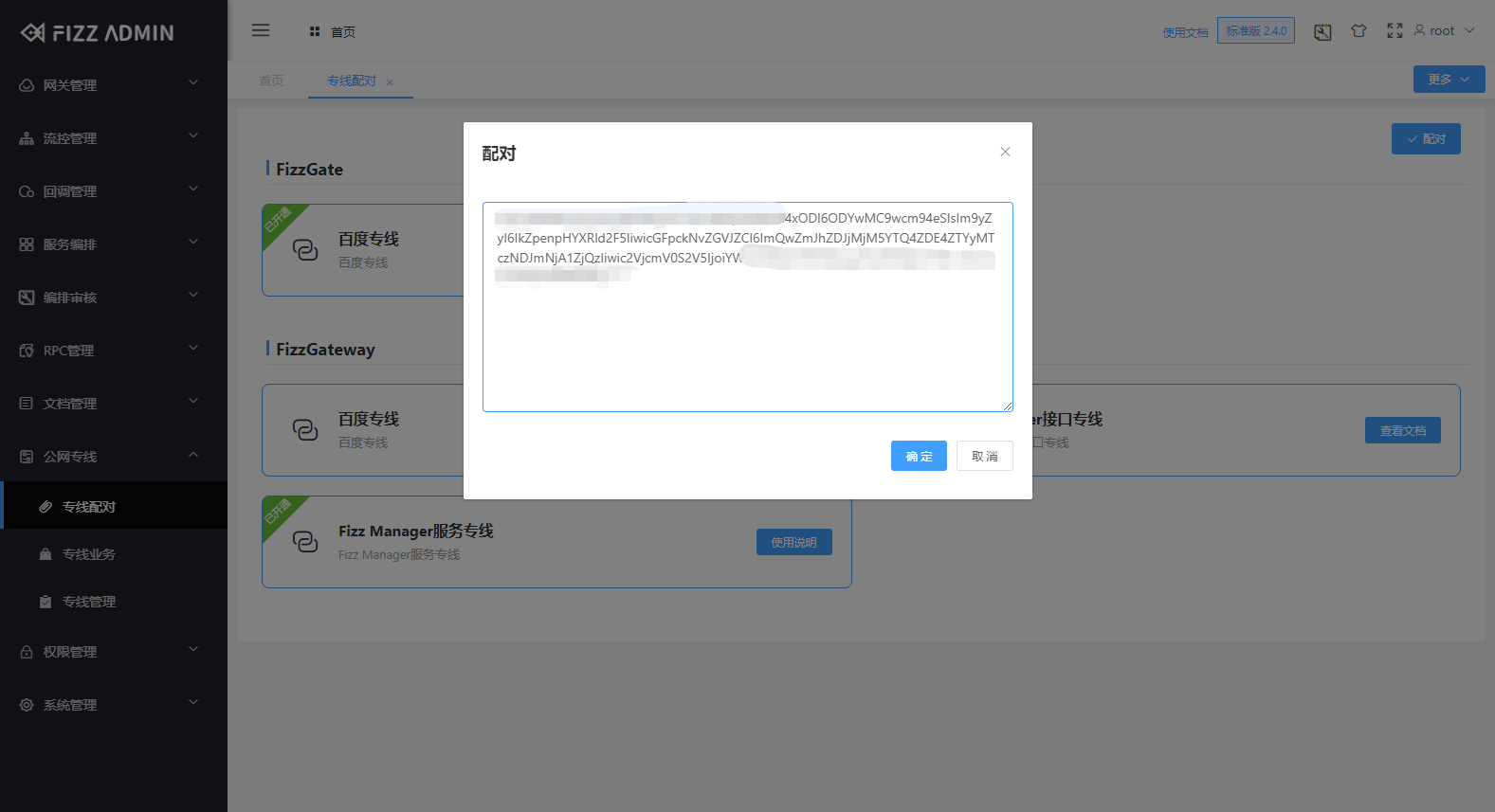Click the 配对 button at top right
Viewport: 1495px width, 812px height.
[1426, 138]
